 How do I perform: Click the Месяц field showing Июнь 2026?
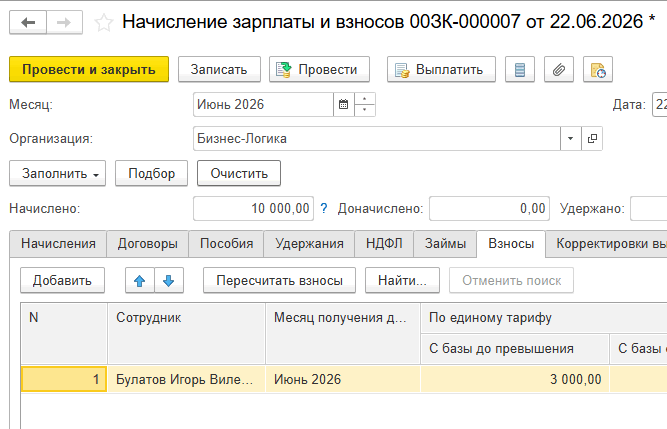[x=263, y=104]
